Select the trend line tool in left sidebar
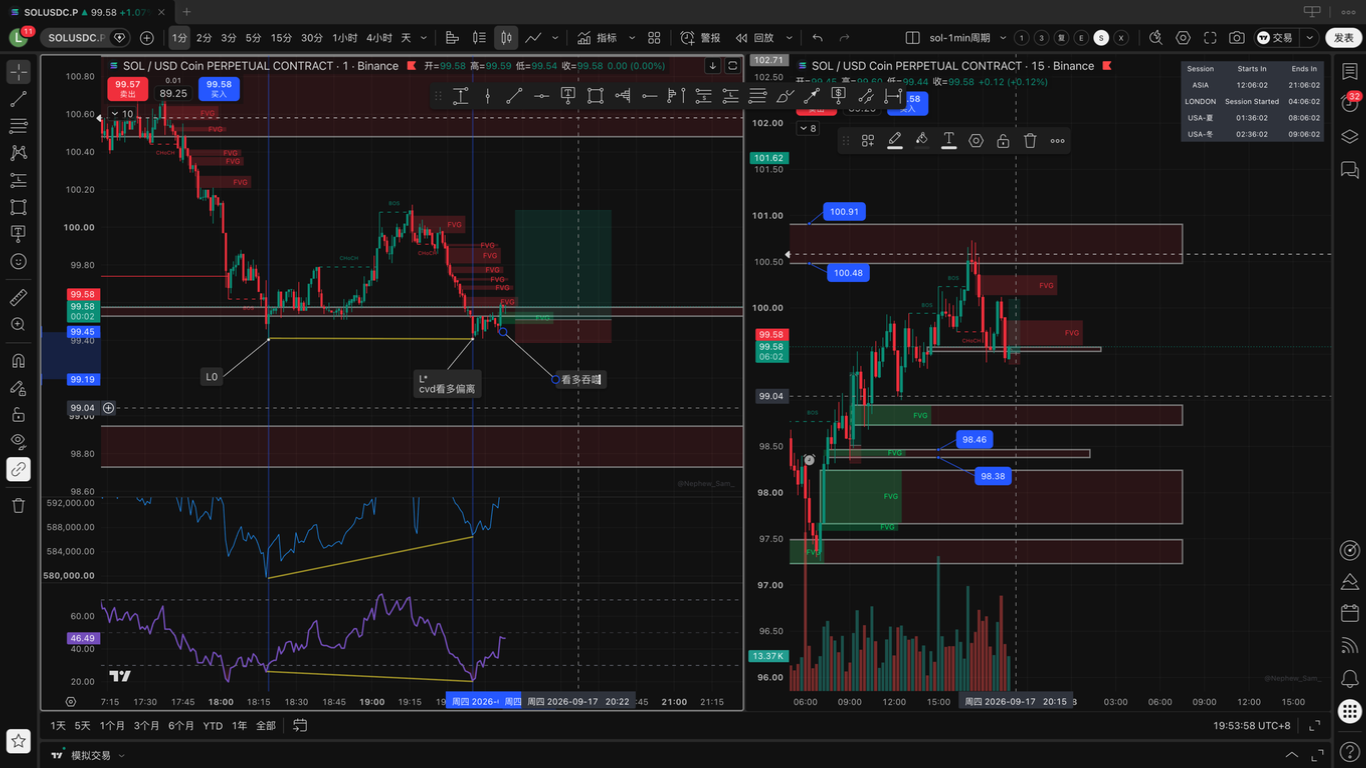This screenshot has width=1366, height=768. [x=18, y=99]
